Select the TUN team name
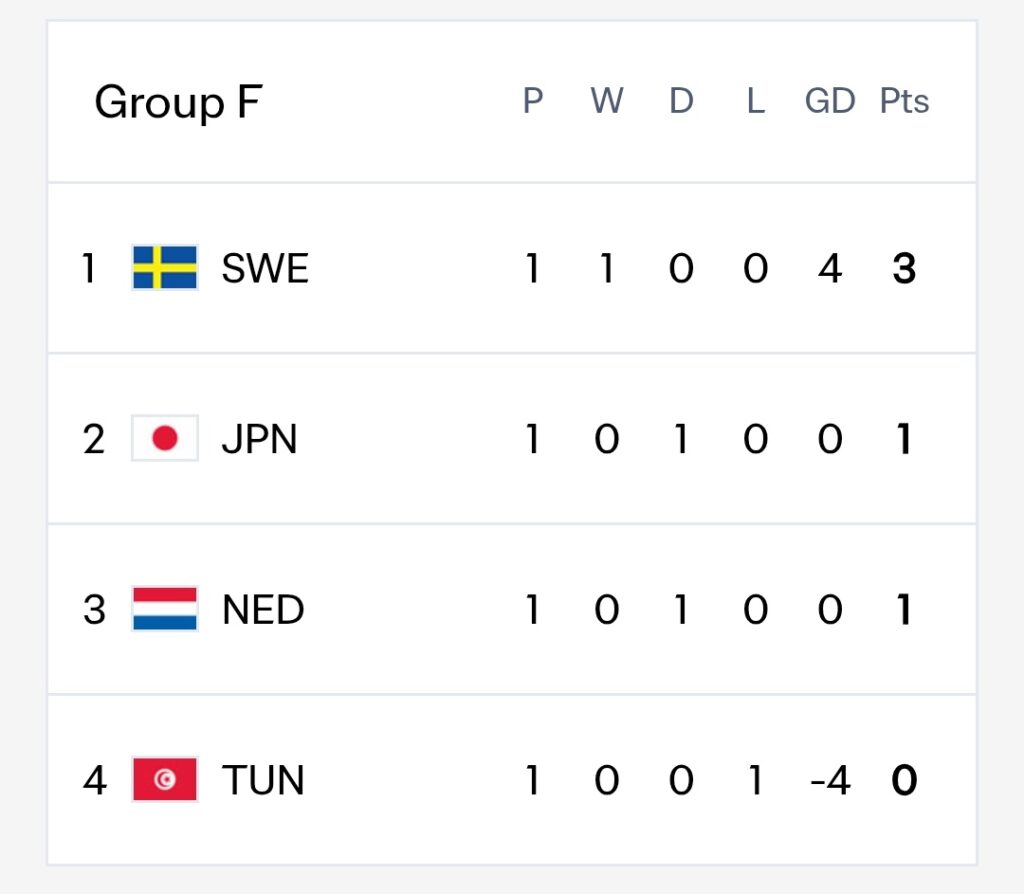This screenshot has width=1024, height=894. coord(263,780)
